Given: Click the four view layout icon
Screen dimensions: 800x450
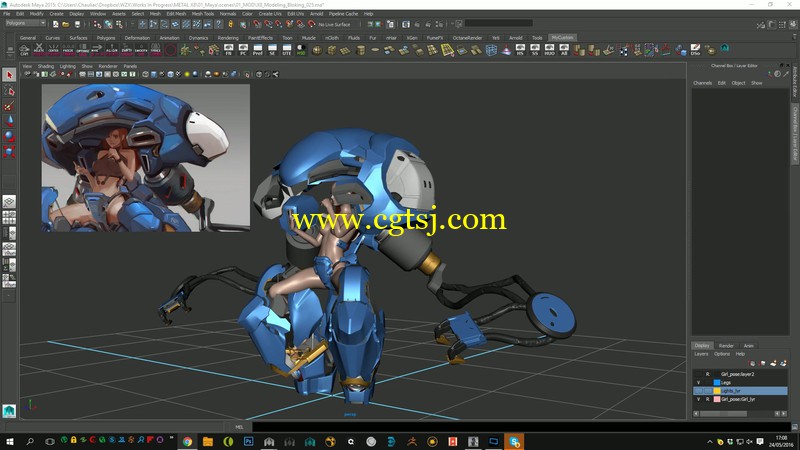Looking at the screenshot, I should [9, 218].
